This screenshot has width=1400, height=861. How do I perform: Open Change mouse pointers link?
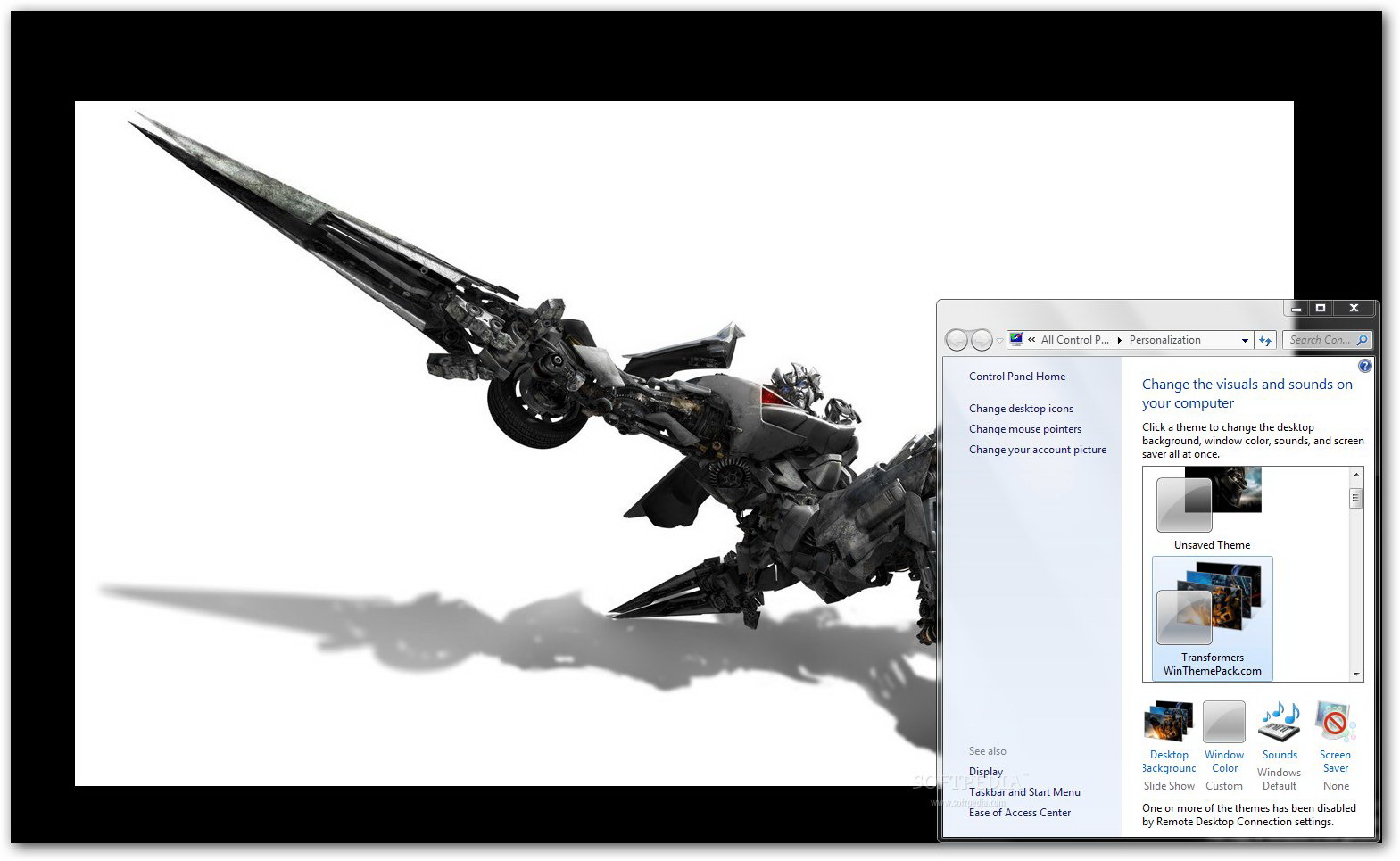click(1025, 429)
